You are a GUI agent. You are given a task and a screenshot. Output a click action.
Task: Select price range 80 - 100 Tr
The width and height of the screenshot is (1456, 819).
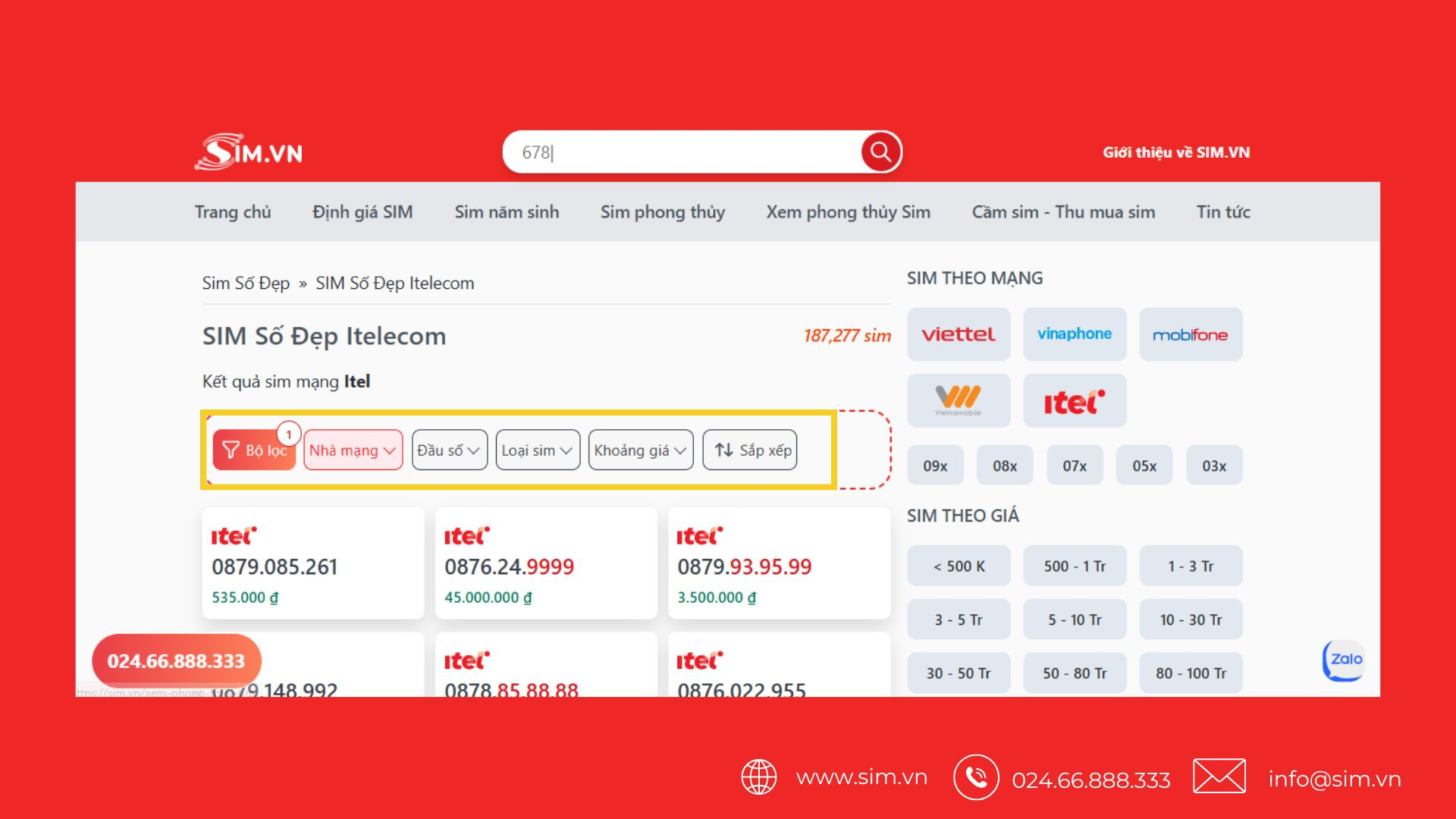[x=1191, y=673]
